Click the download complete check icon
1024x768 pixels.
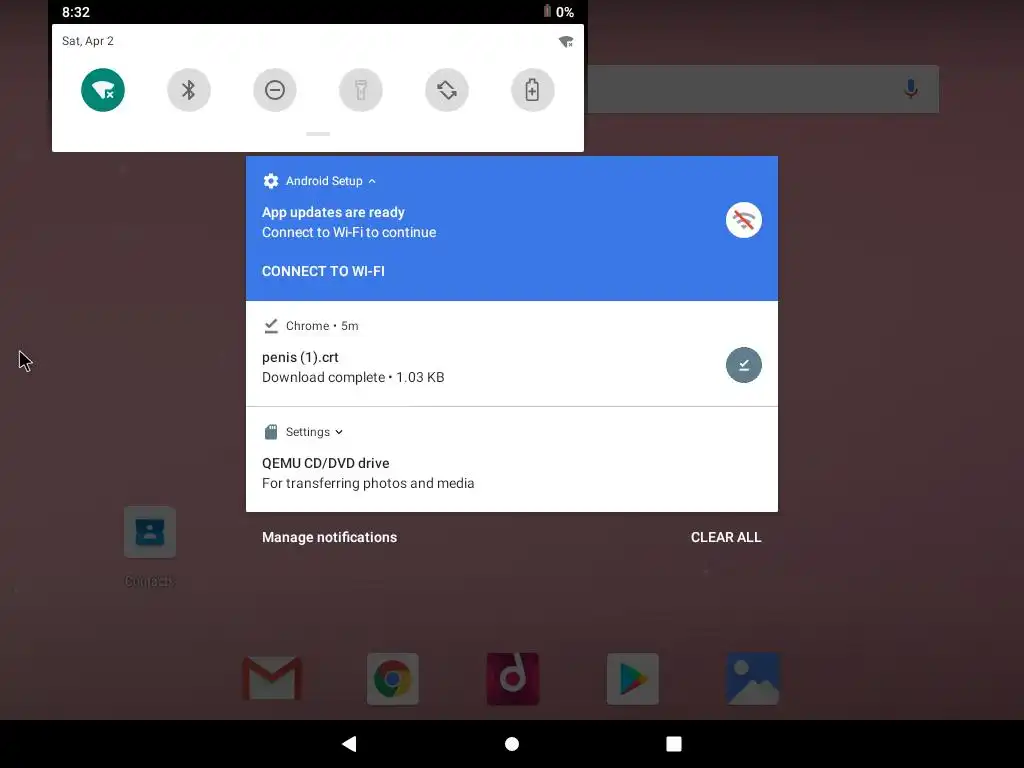(x=744, y=365)
